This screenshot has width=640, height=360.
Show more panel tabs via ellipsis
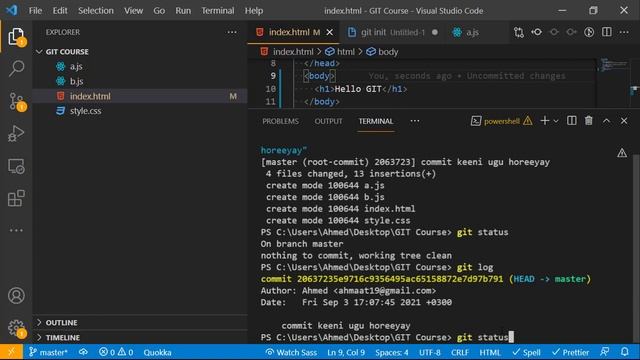415,121
